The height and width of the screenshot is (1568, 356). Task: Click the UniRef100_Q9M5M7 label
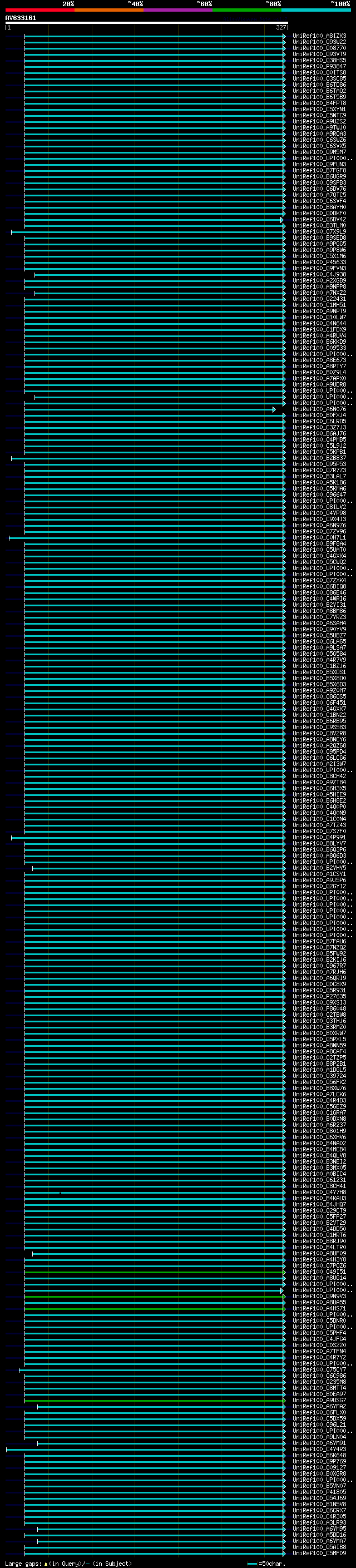point(319,152)
